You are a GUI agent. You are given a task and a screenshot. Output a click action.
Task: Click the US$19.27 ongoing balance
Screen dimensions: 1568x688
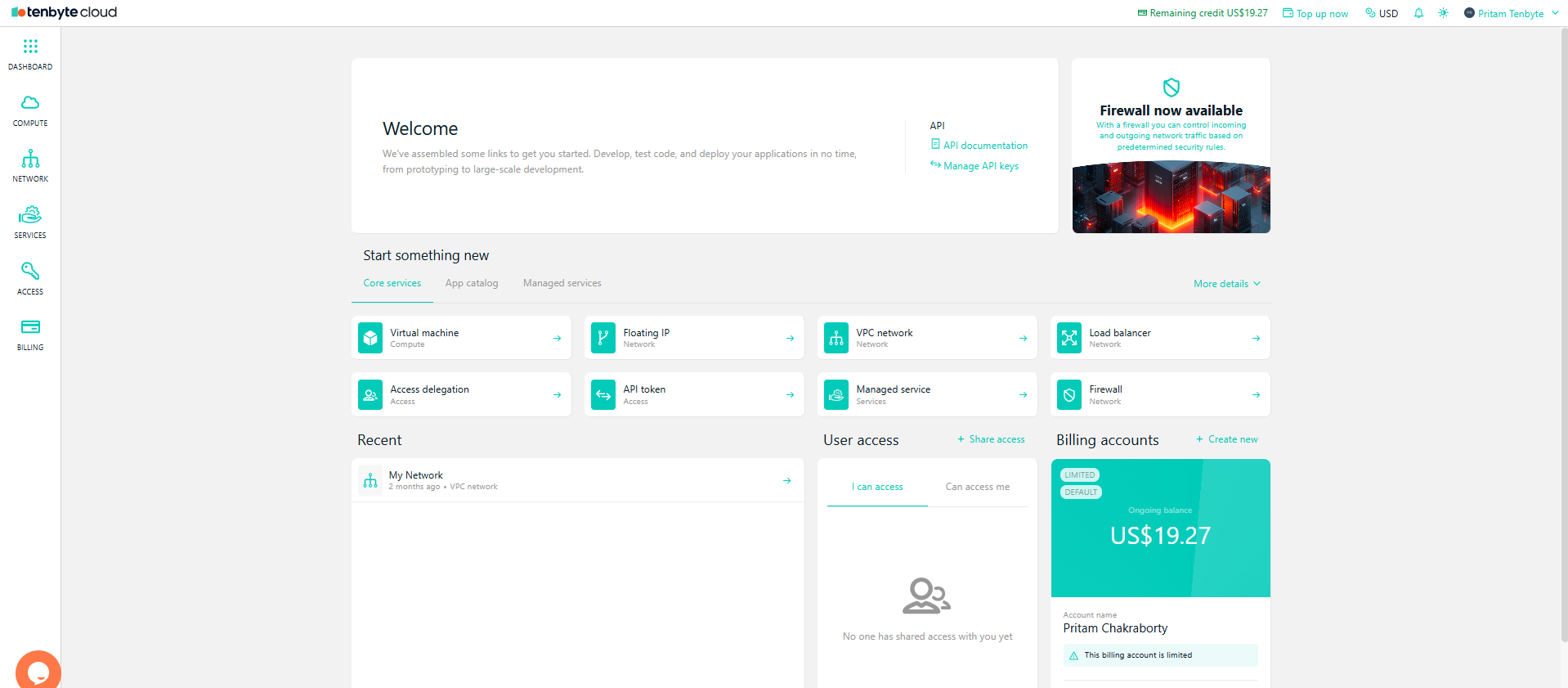pos(1160,536)
